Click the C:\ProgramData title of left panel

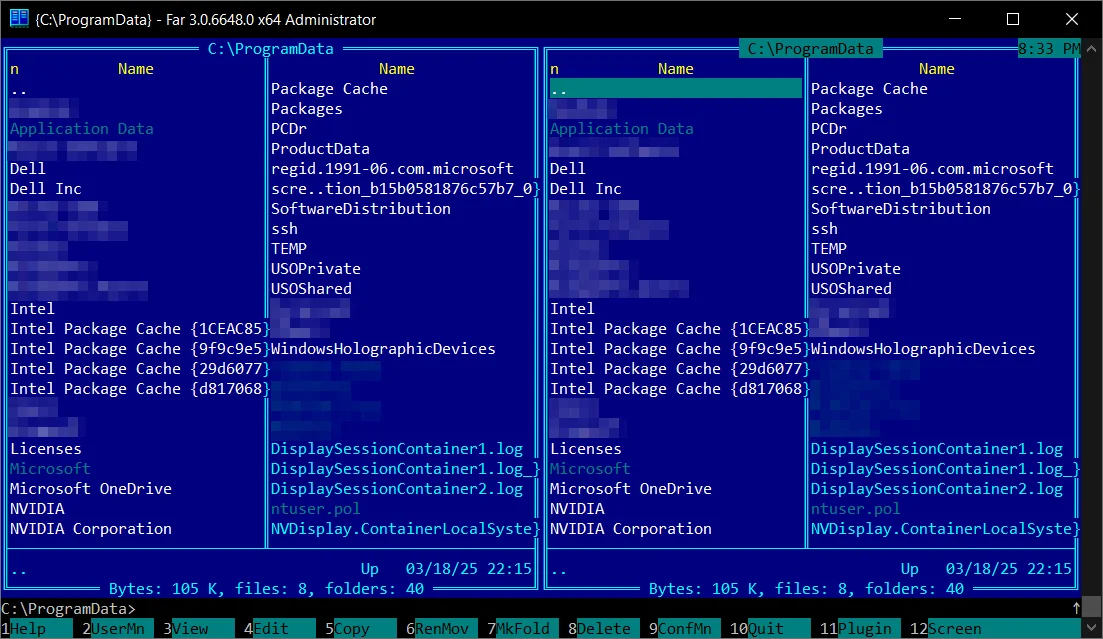271,48
